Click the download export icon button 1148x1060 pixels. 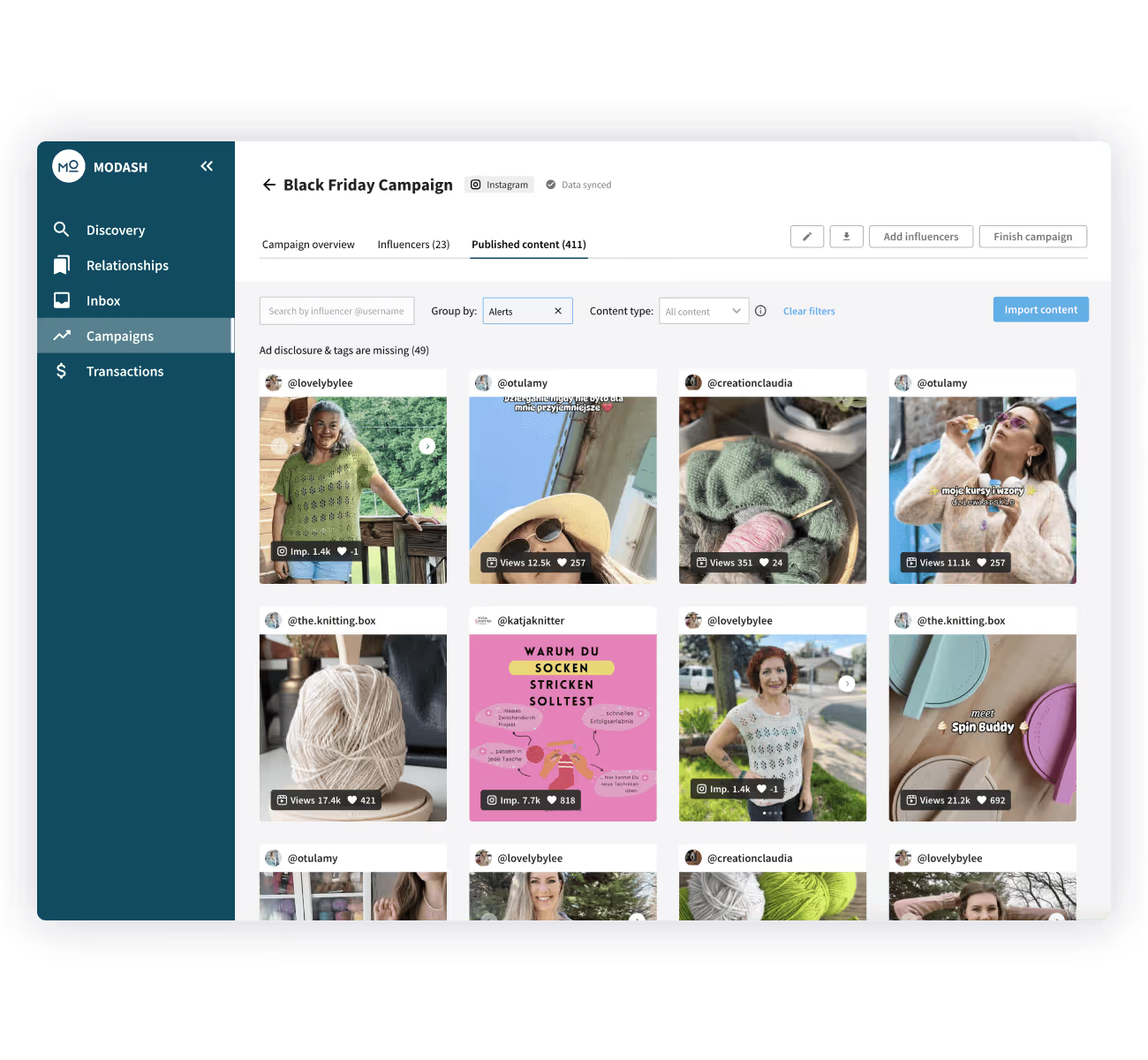point(846,237)
